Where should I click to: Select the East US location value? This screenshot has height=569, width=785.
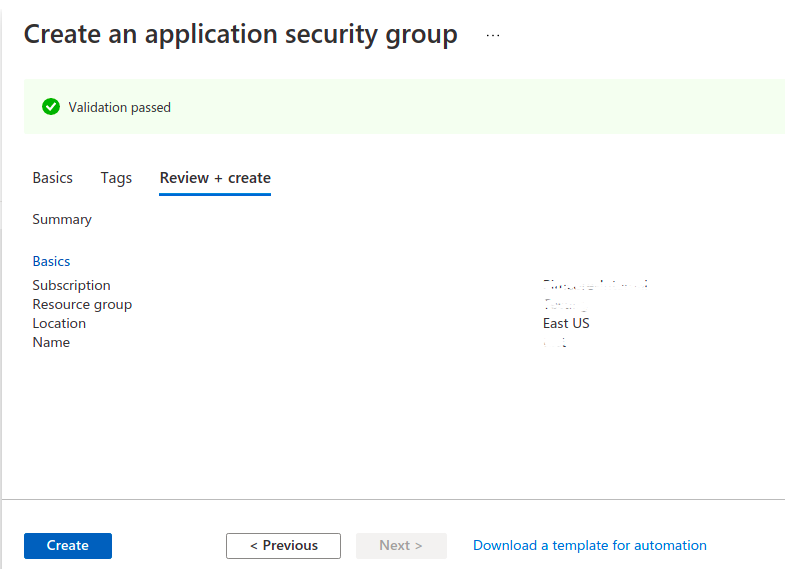pyautogui.click(x=566, y=323)
